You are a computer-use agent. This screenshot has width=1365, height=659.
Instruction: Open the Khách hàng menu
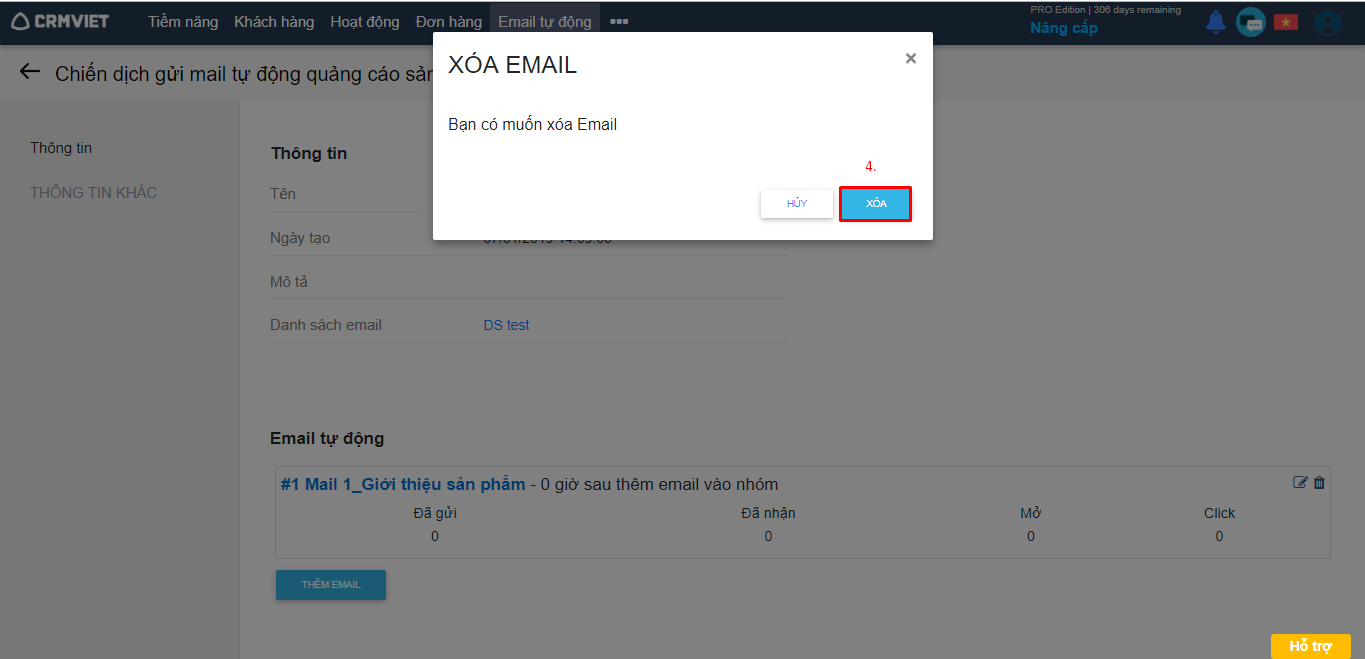[x=274, y=21]
